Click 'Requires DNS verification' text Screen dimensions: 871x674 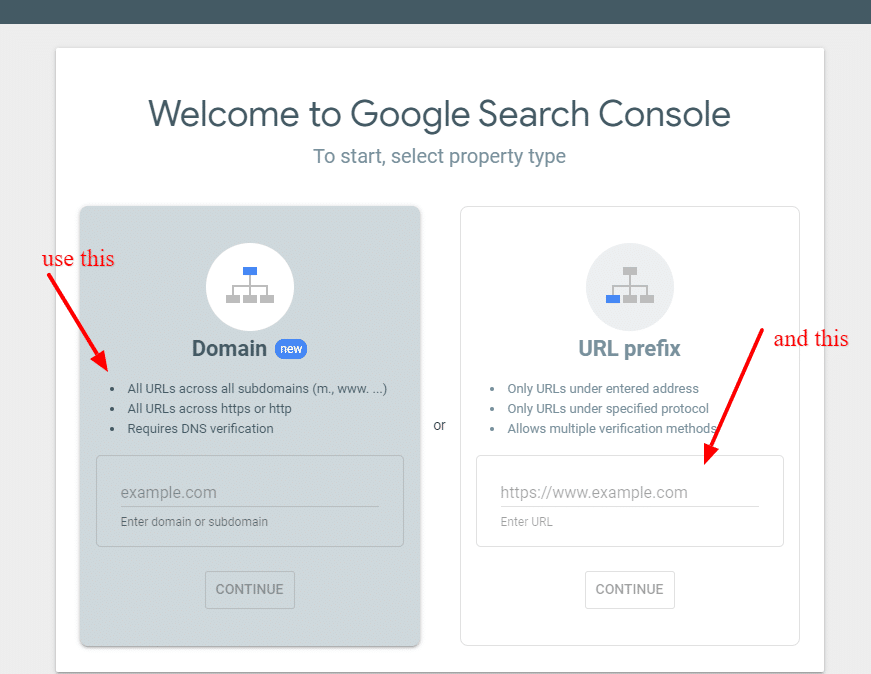[x=201, y=428]
